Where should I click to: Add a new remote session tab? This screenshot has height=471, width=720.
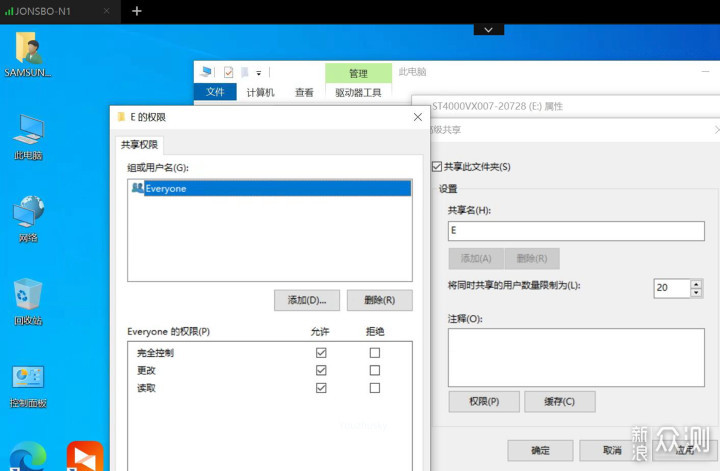136,11
